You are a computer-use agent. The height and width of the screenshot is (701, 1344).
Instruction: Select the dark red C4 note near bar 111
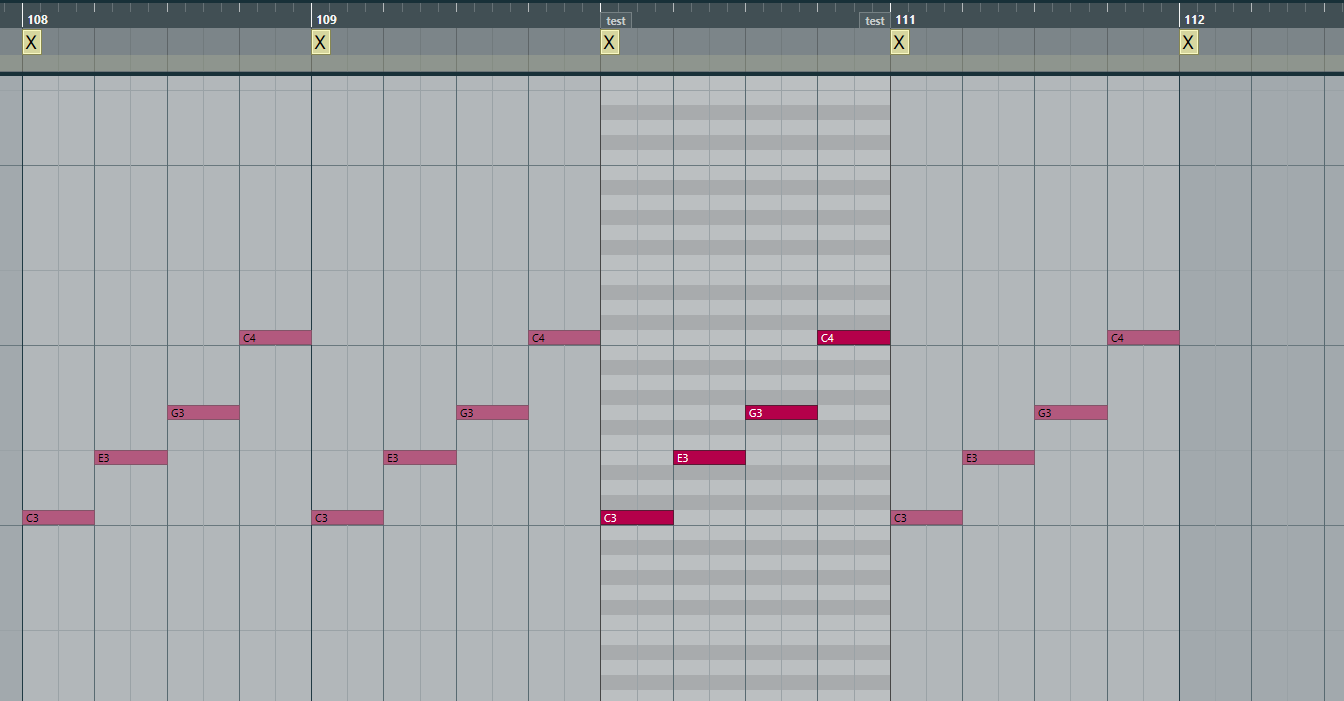(852, 337)
